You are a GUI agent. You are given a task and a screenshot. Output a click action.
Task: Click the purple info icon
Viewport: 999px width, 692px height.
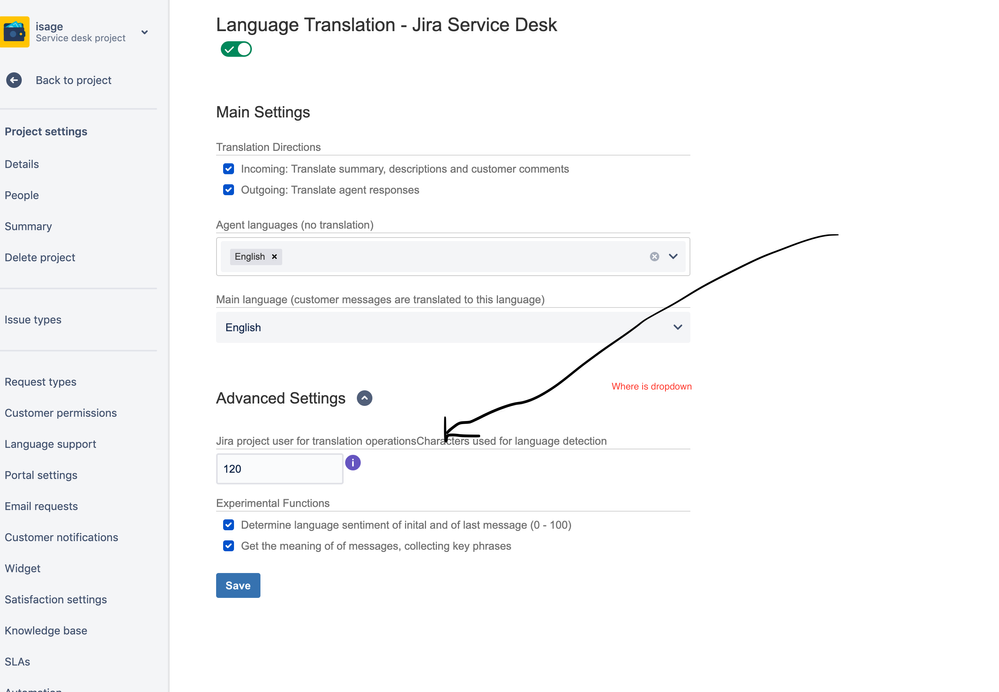[353, 463]
